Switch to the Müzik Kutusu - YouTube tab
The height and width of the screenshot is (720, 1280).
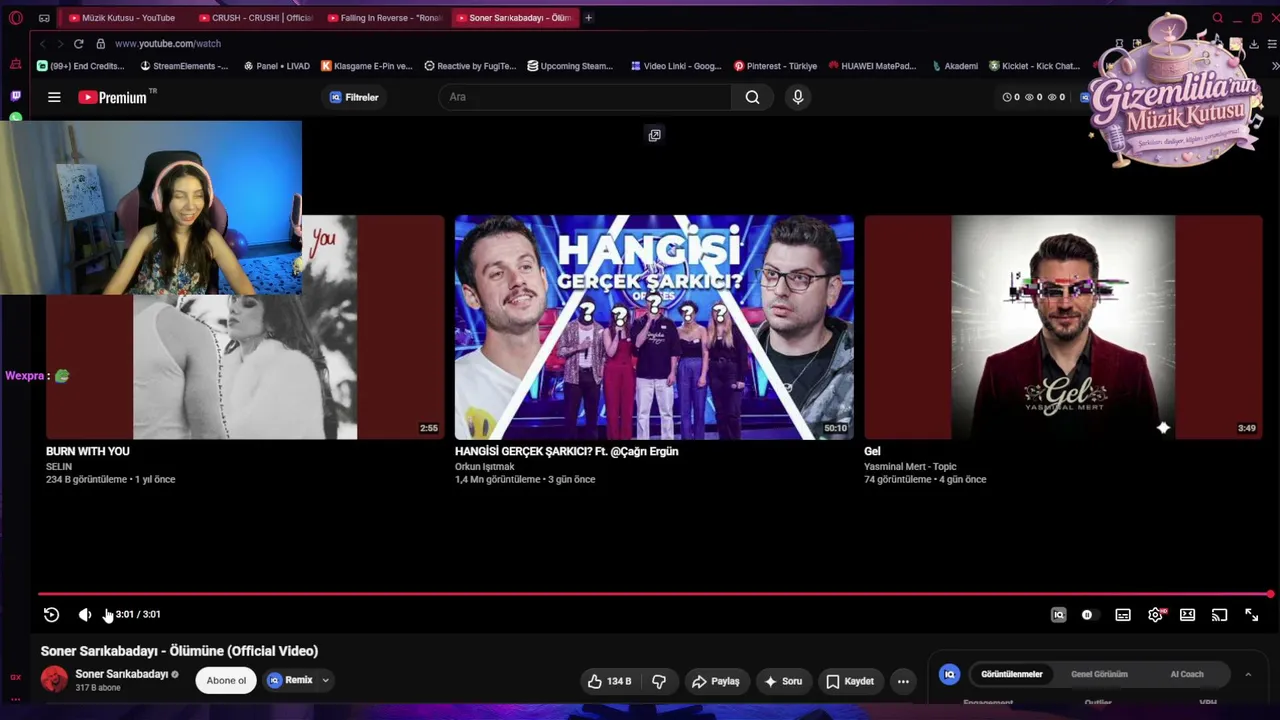click(x=121, y=18)
